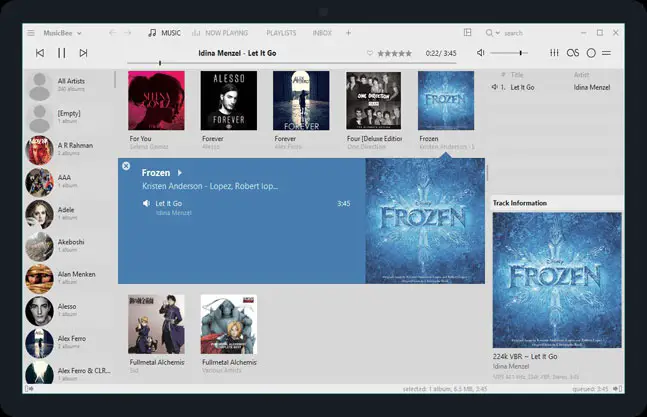Click the two-line shuffle/order icon
647x417 pixels.
tap(606, 53)
